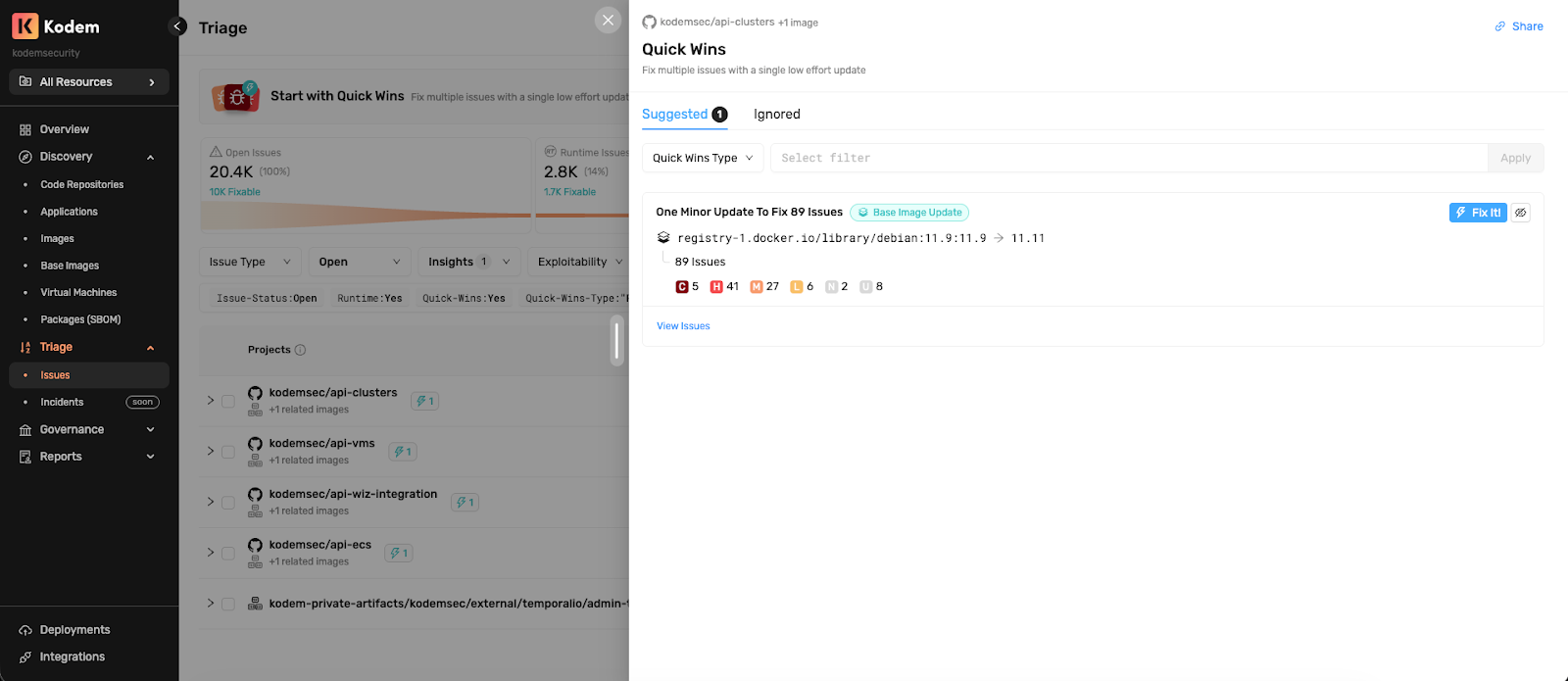Image resolution: width=1568 pixels, height=681 pixels.
Task: Click the Triage sort icon
Action: point(25,347)
